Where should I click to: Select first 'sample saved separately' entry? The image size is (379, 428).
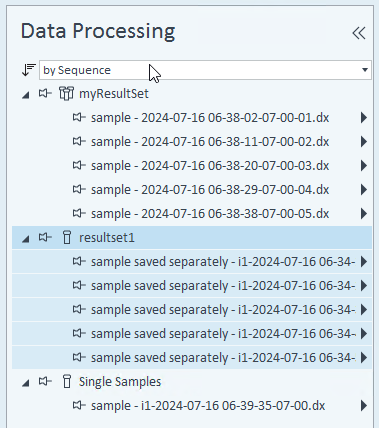point(223,262)
